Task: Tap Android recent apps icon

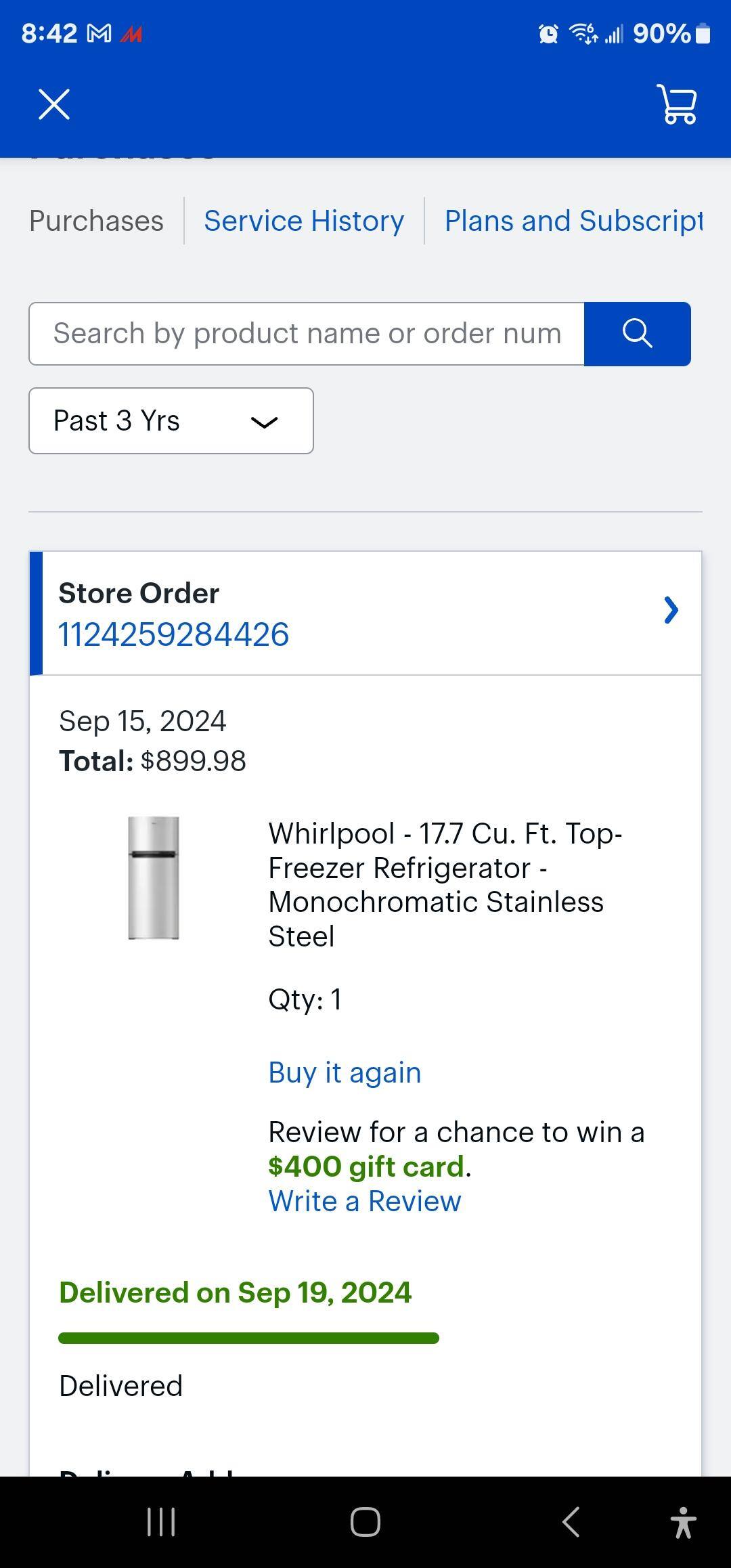Action: tap(161, 1522)
